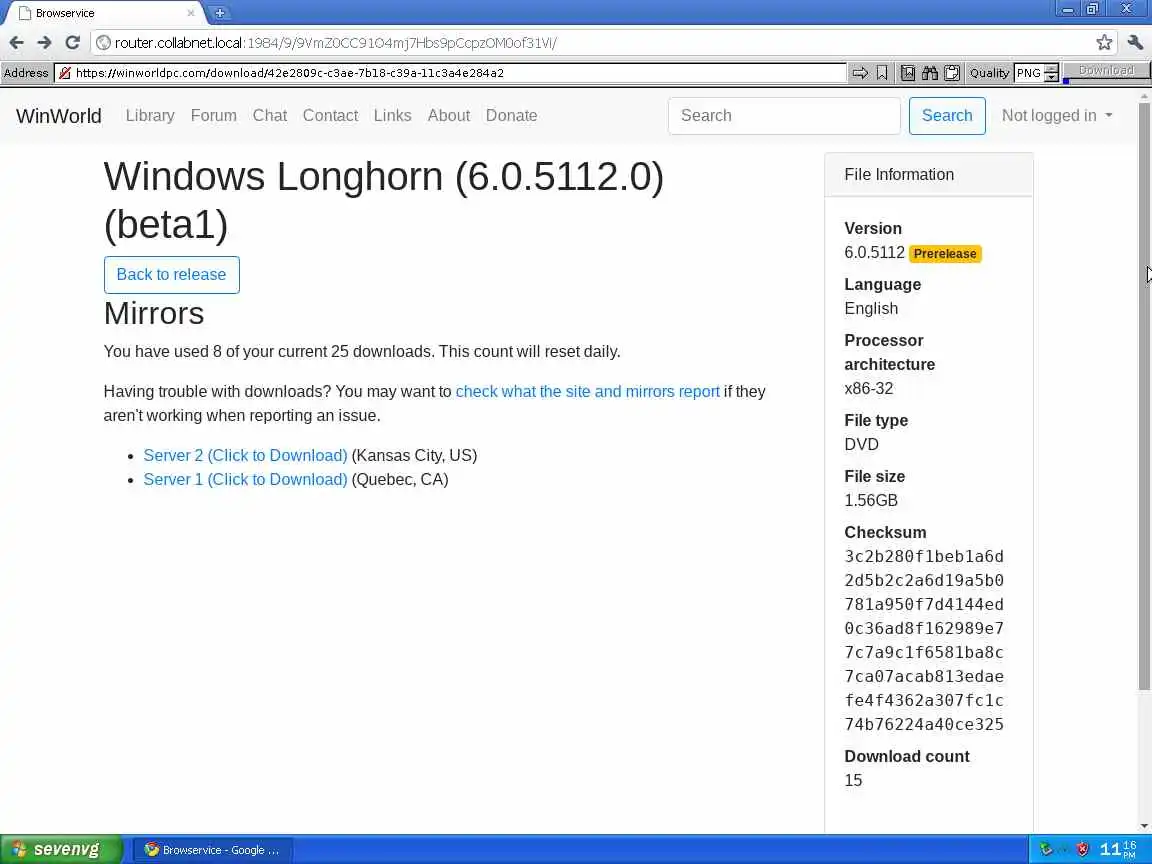
Task: Click the red security shield tray icon
Action: point(1082,850)
